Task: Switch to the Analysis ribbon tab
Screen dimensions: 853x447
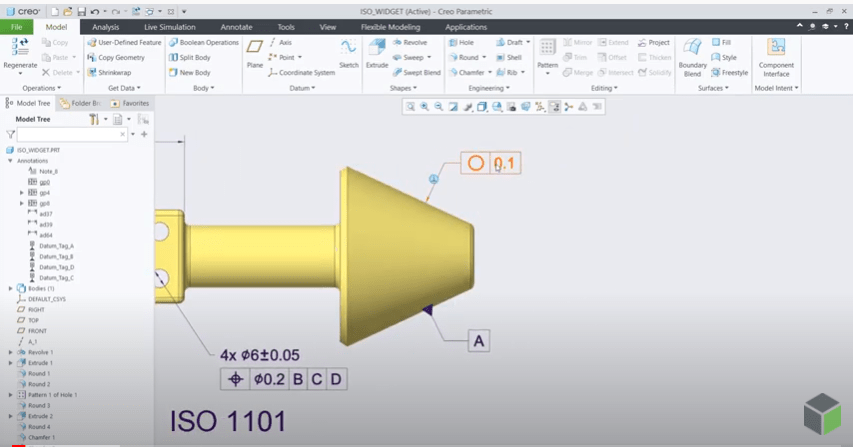Action: coord(105,27)
